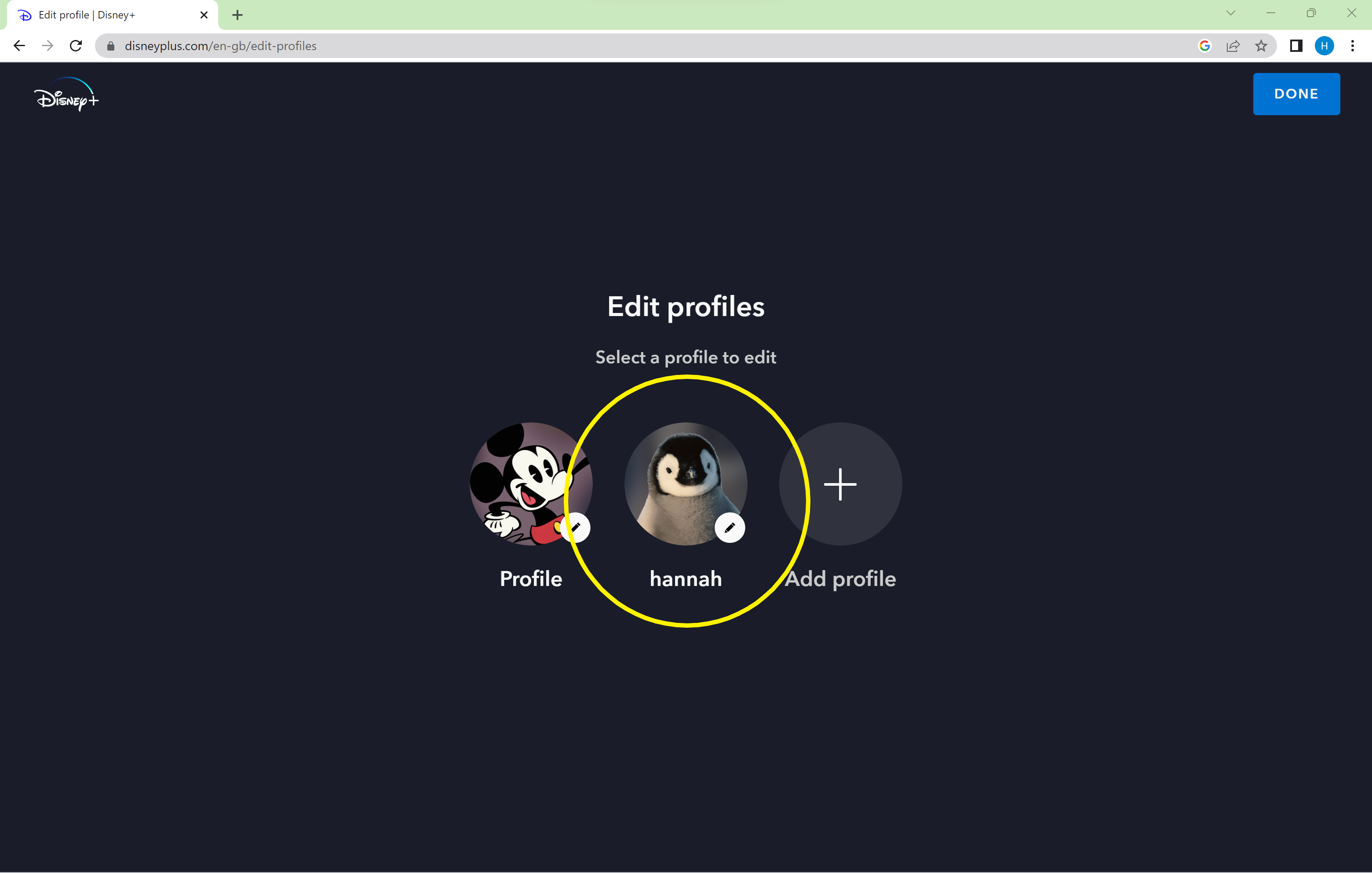Close the Edit profile tab
Image resolution: width=1372 pixels, height=873 pixels.
204,15
